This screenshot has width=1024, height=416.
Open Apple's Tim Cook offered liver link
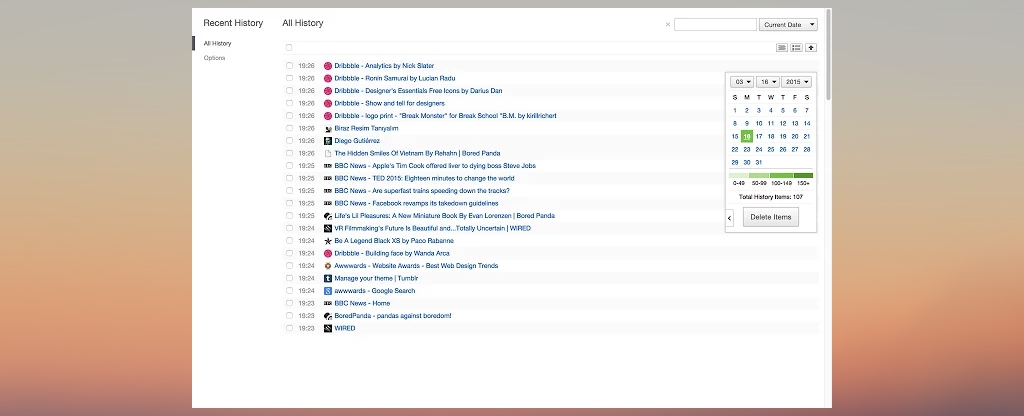pos(435,166)
